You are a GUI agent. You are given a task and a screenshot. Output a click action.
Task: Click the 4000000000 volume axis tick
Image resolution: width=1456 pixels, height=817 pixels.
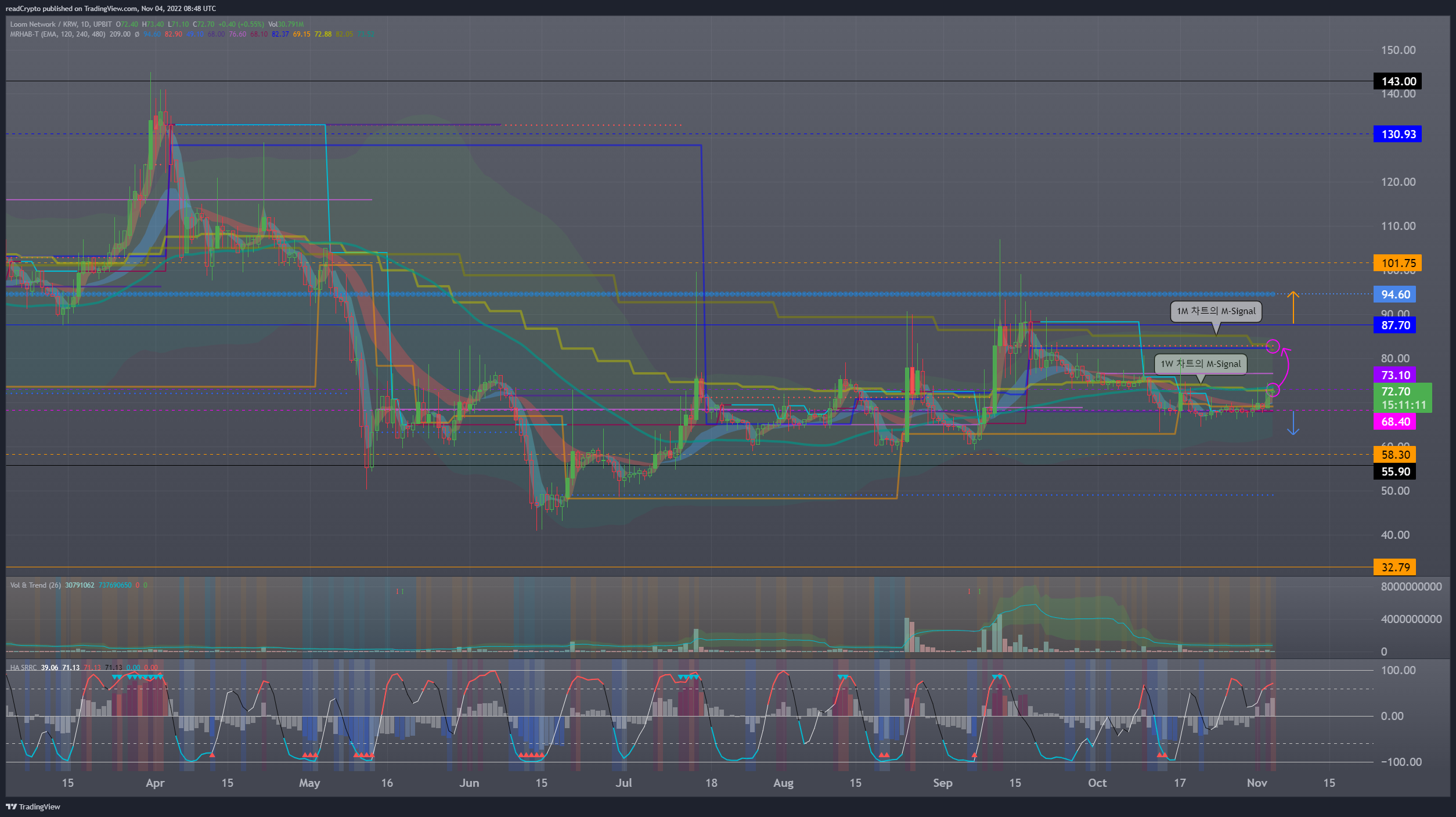pyautogui.click(x=1411, y=619)
